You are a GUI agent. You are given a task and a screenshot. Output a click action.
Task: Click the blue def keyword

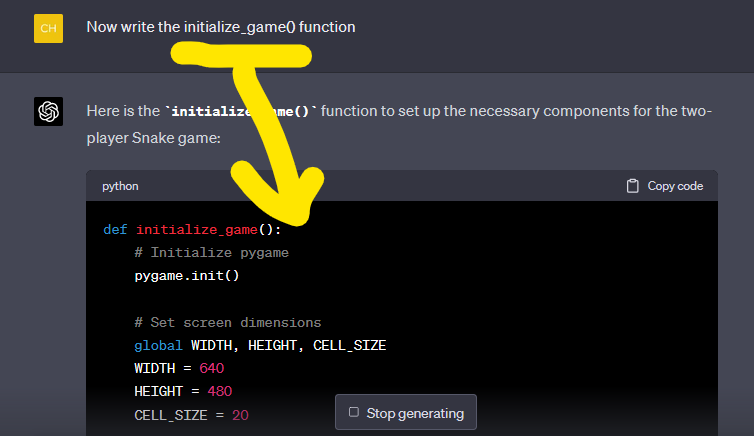[x=115, y=229]
